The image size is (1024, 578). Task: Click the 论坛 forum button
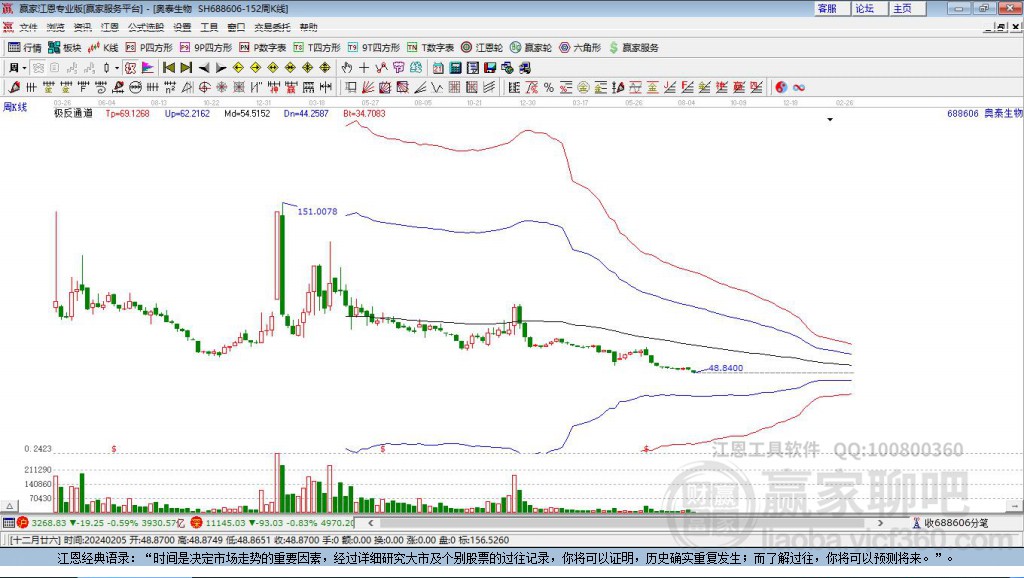click(869, 8)
